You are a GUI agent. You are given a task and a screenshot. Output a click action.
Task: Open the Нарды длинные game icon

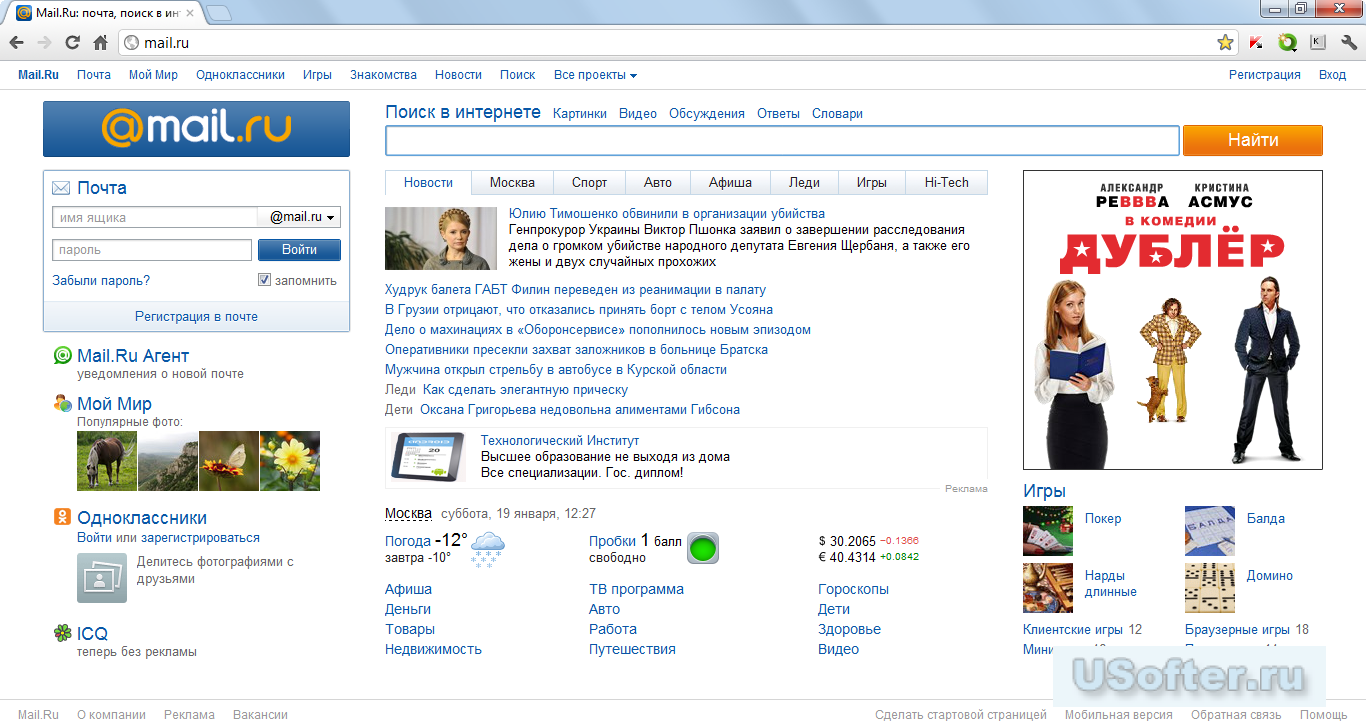pyautogui.click(x=1048, y=588)
